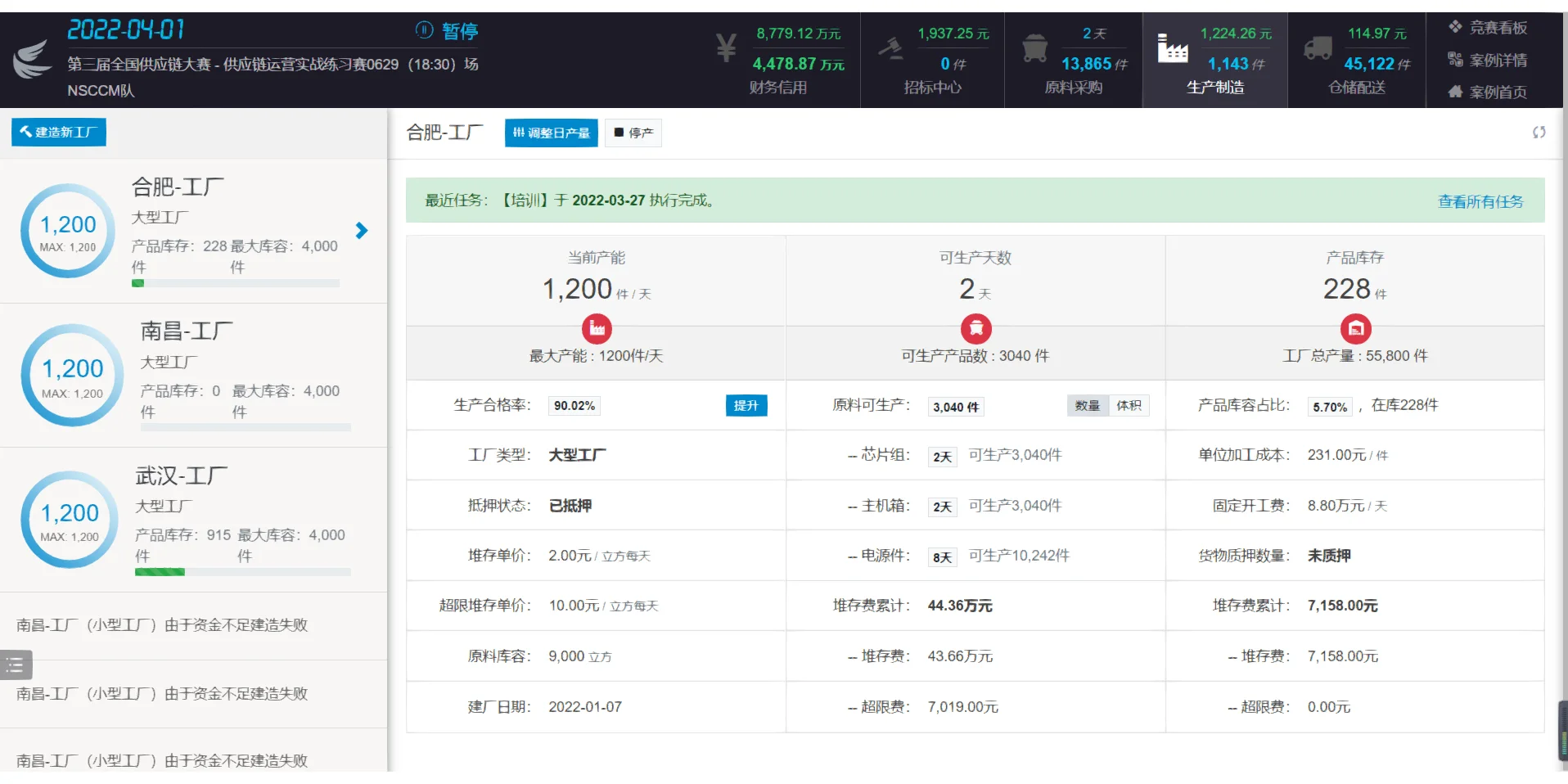Screen dimensions: 1568x784
Task: 点击右上角的刷新图标
Action: 1539,132
